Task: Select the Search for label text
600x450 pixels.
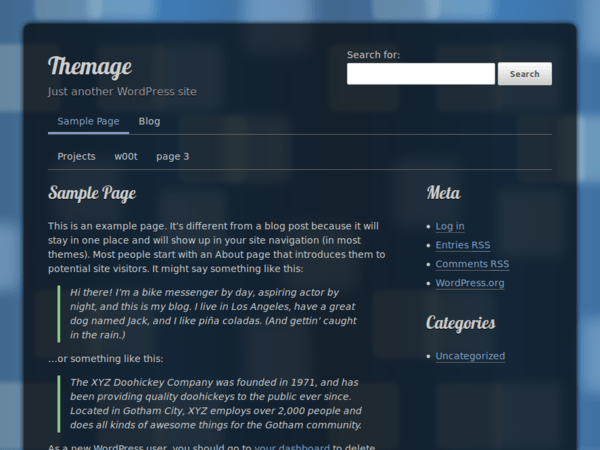Action: pos(373,55)
